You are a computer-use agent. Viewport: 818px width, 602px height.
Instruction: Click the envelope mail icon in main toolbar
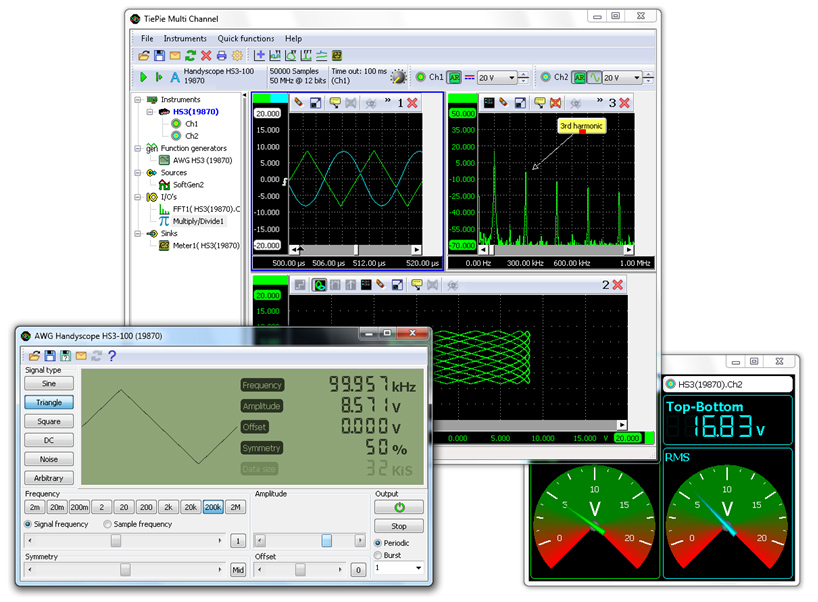click(x=175, y=55)
